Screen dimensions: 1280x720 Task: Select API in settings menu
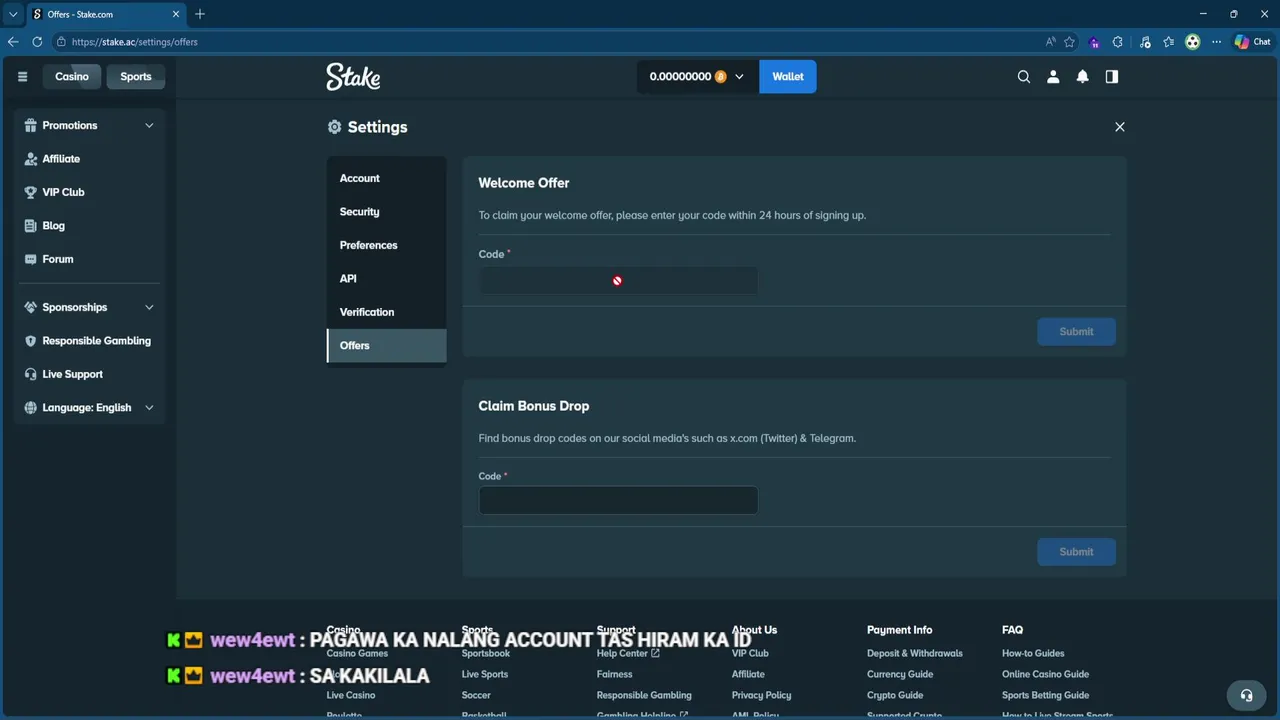pyautogui.click(x=386, y=279)
